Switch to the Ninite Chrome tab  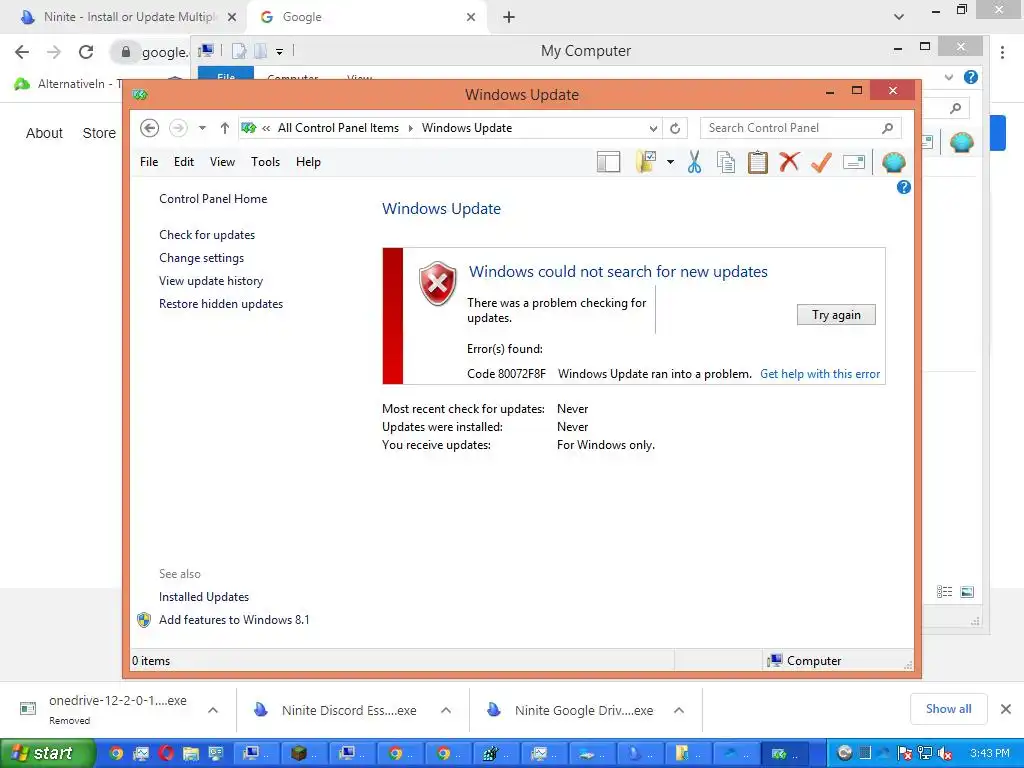coord(125,17)
